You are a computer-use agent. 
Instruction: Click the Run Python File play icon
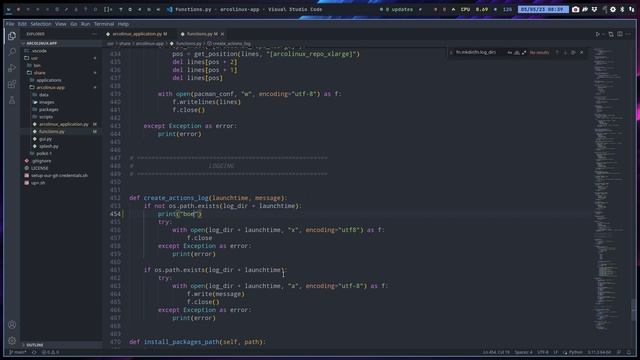[598, 34]
